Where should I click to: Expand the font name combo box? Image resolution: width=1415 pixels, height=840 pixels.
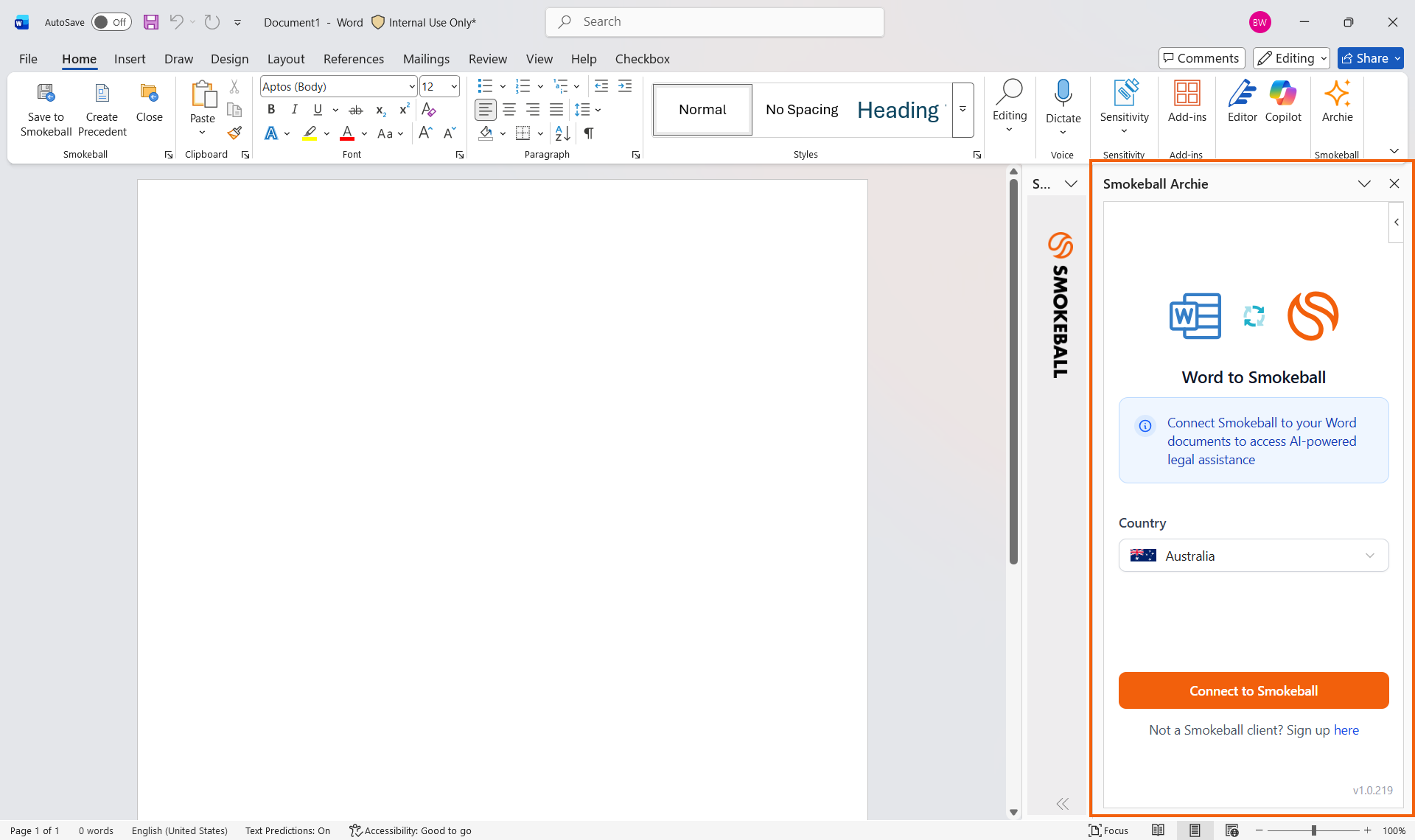pyautogui.click(x=411, y=87)
